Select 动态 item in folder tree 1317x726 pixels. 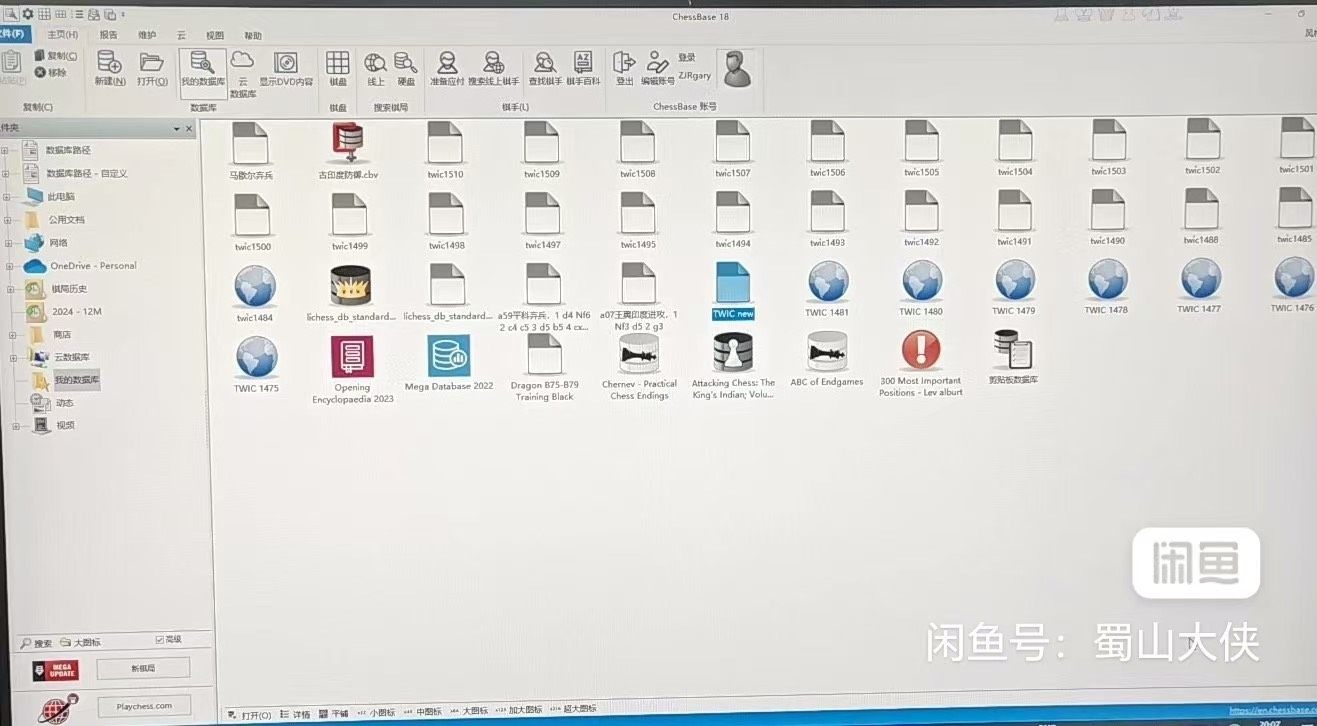[x=64, y=403]
